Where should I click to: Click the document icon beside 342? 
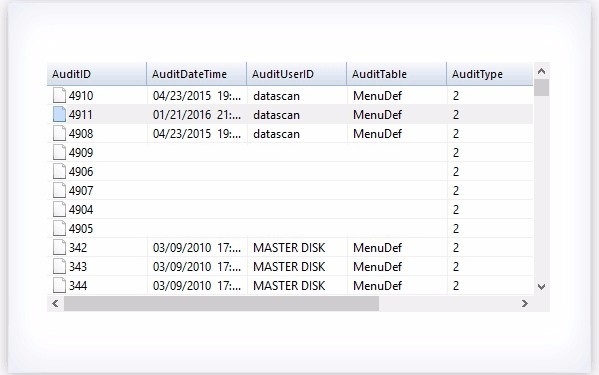point(59,247)
